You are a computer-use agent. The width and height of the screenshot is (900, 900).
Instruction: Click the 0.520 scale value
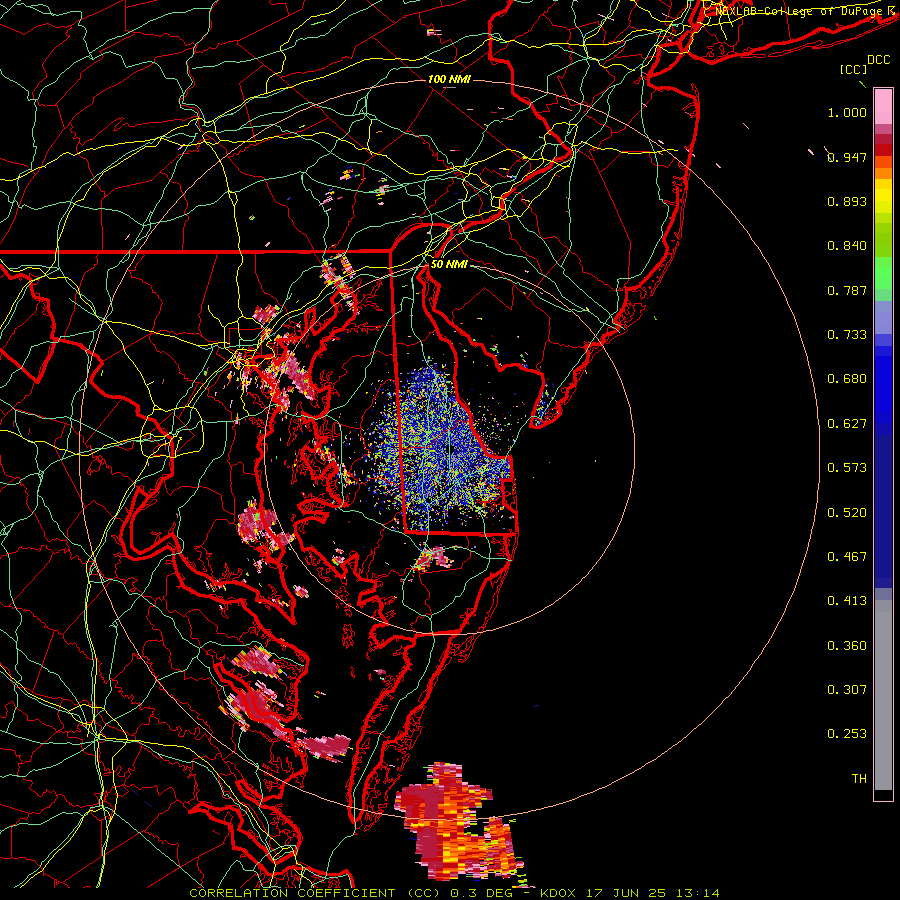[847, 513]
